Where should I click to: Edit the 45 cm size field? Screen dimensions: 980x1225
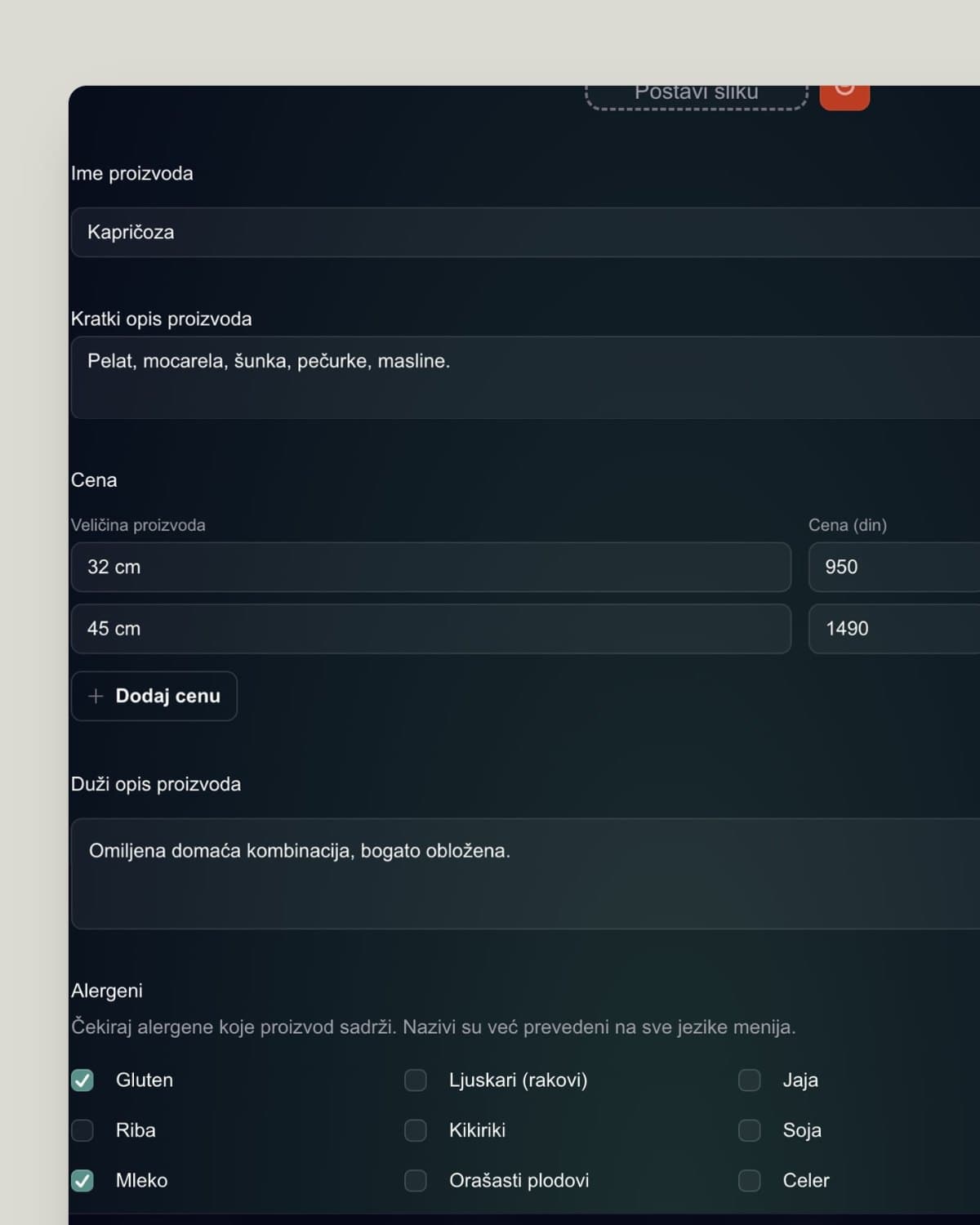(x=431, y=629)
